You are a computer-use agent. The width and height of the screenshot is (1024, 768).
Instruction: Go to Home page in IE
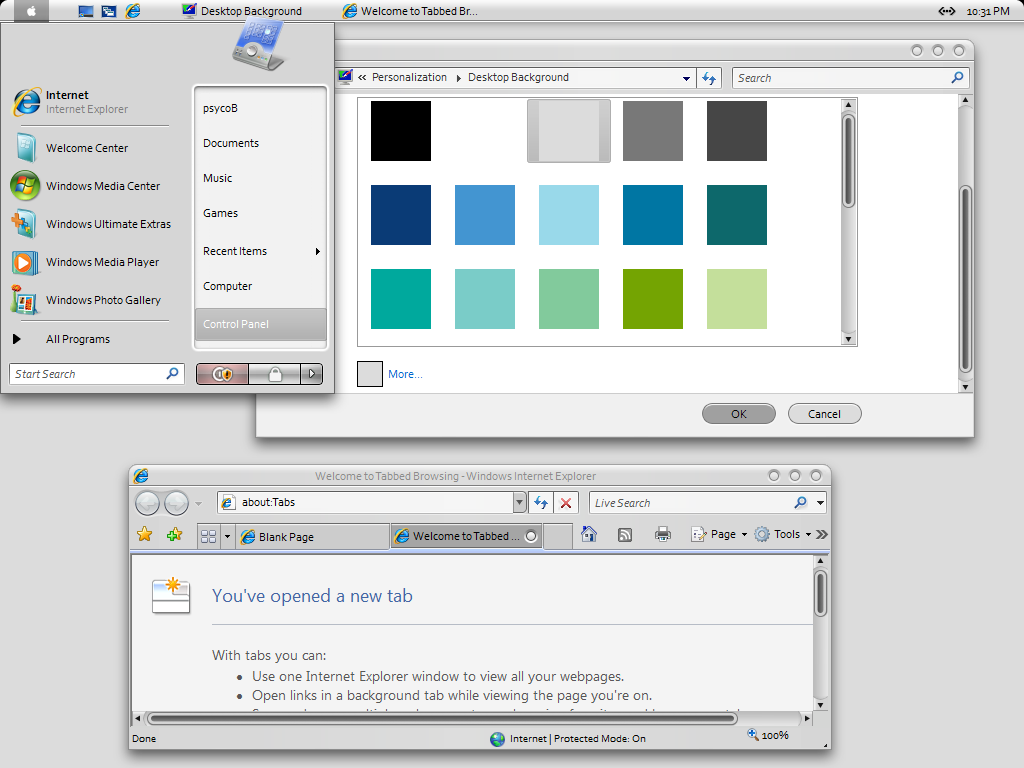589,534
